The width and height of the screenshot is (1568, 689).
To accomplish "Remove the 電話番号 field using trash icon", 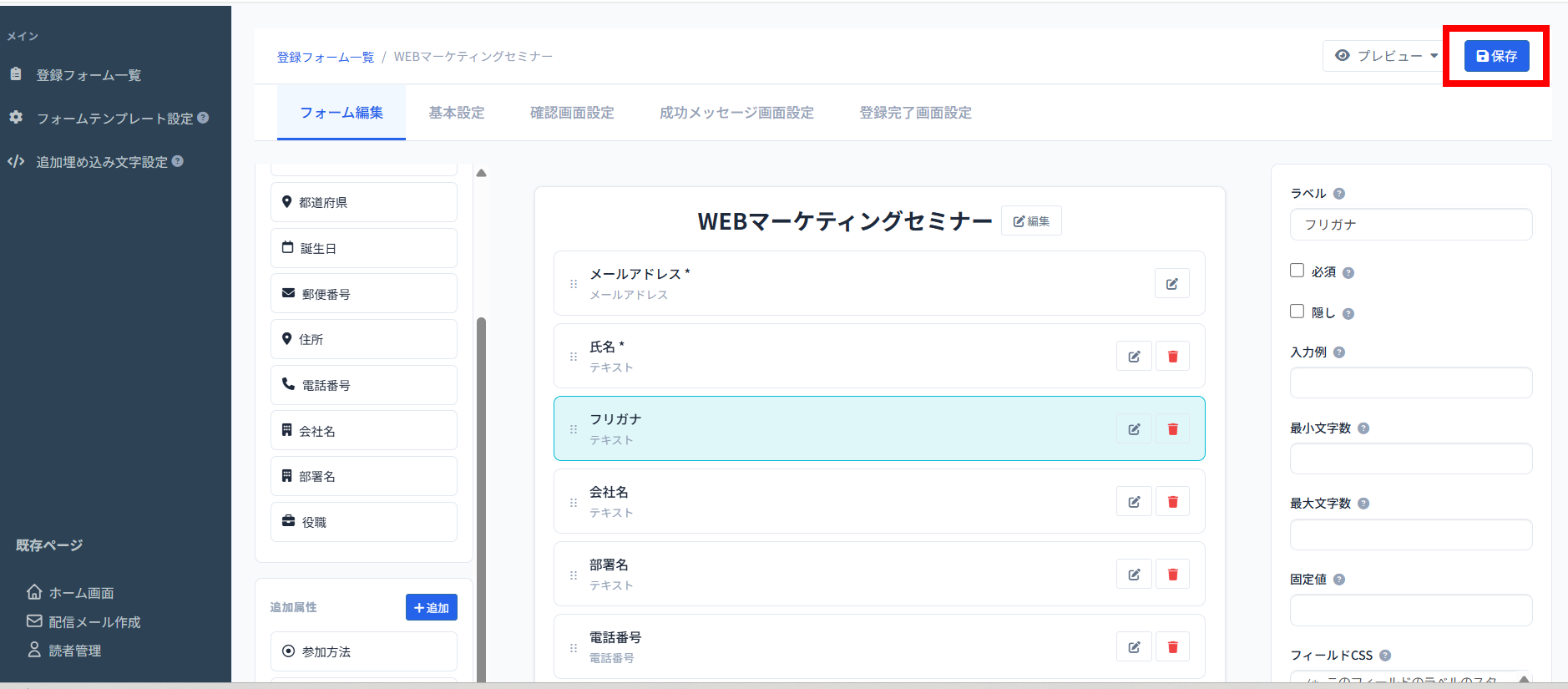I will point(1172,647).
